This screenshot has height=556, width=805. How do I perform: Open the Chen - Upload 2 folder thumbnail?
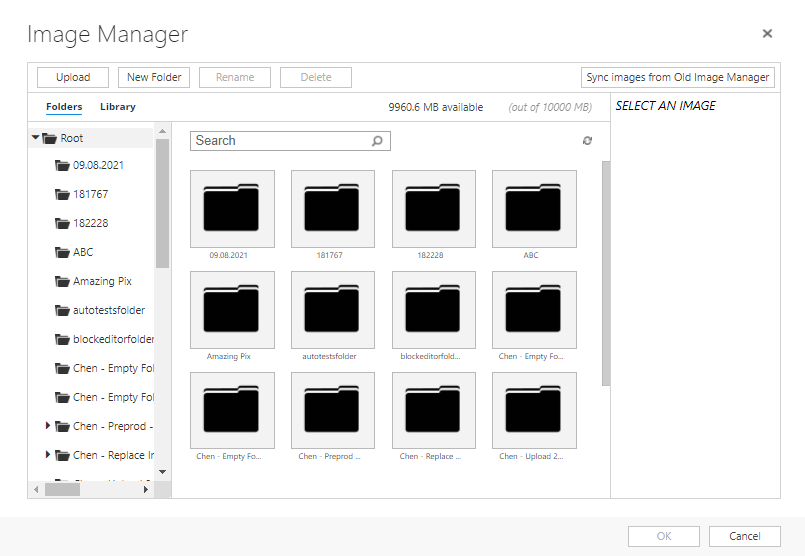pyautogui.click(x=534, y=411)
